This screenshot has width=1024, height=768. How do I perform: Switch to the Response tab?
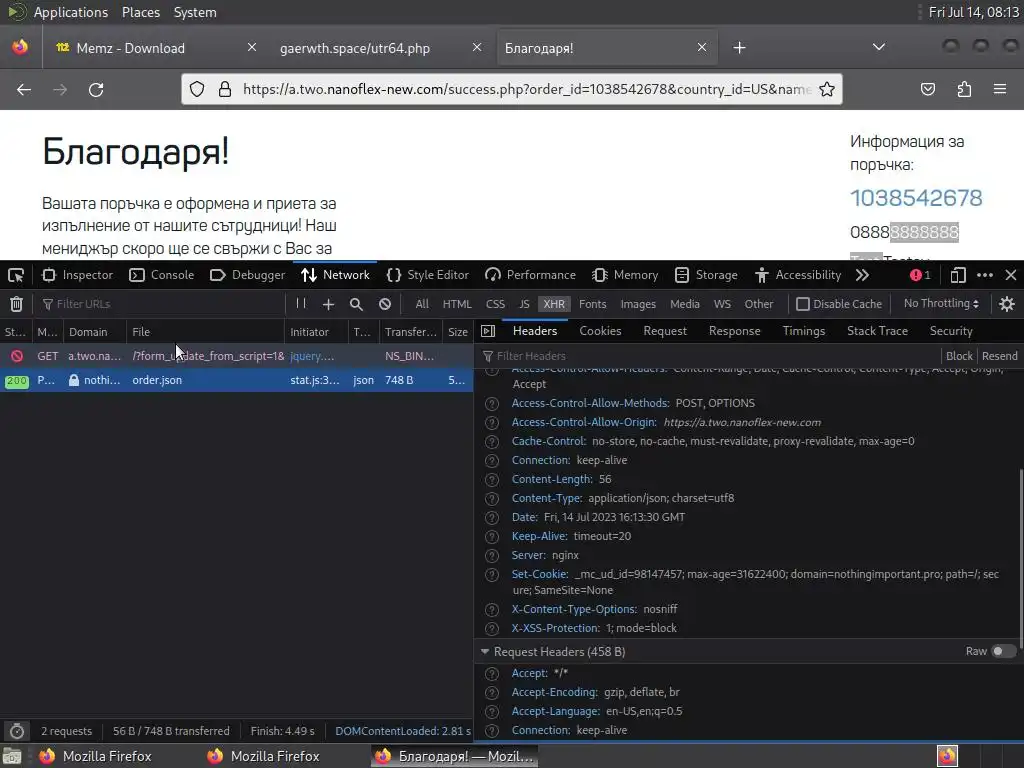click(x=735, y=331)
